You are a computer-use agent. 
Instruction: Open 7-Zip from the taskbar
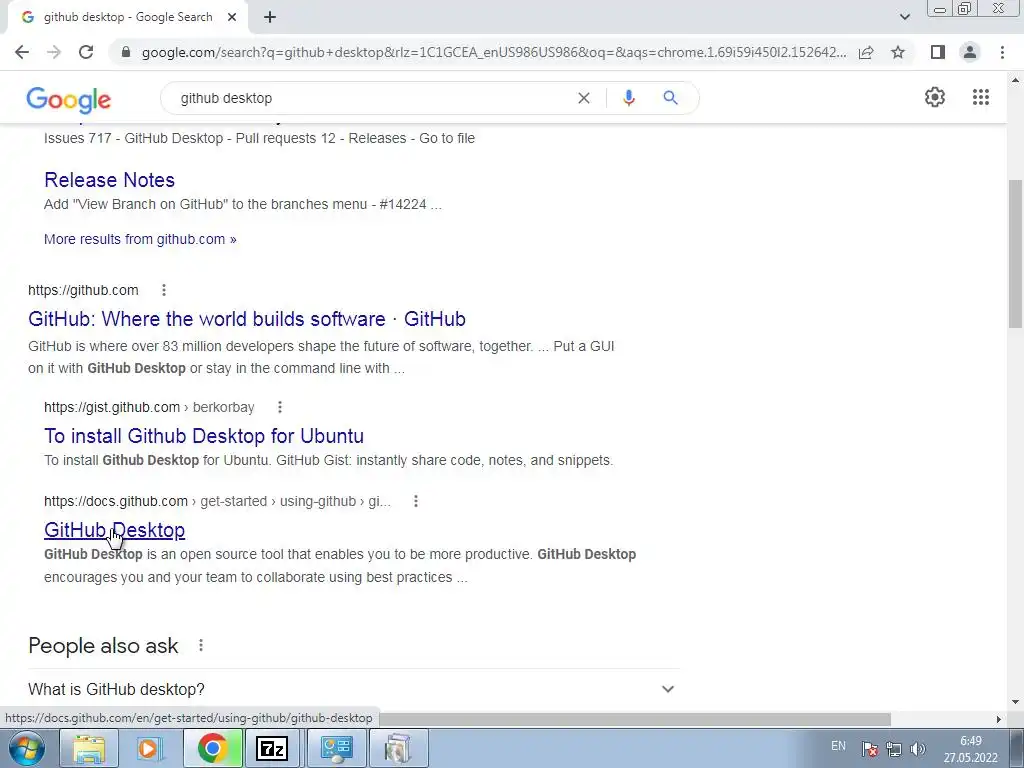click(272, 748)
